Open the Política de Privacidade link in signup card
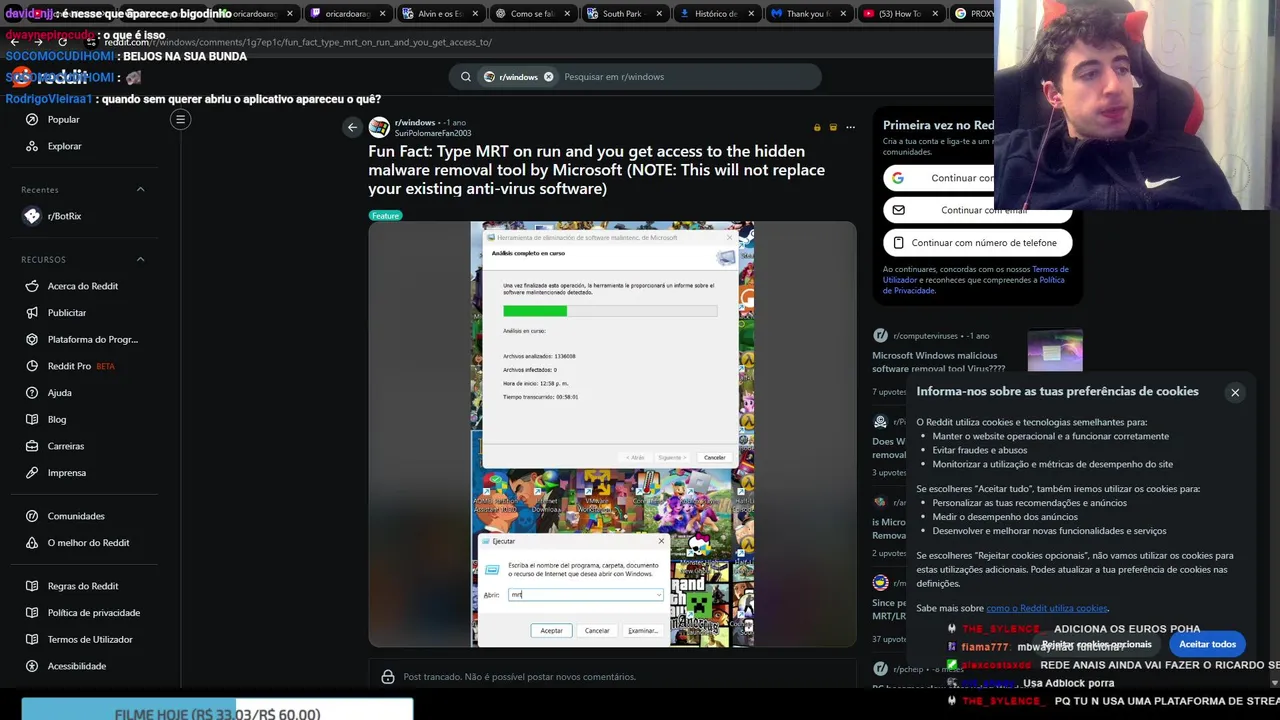The width and height of the screenshot is (1280, 720). [x=973, y=285]
